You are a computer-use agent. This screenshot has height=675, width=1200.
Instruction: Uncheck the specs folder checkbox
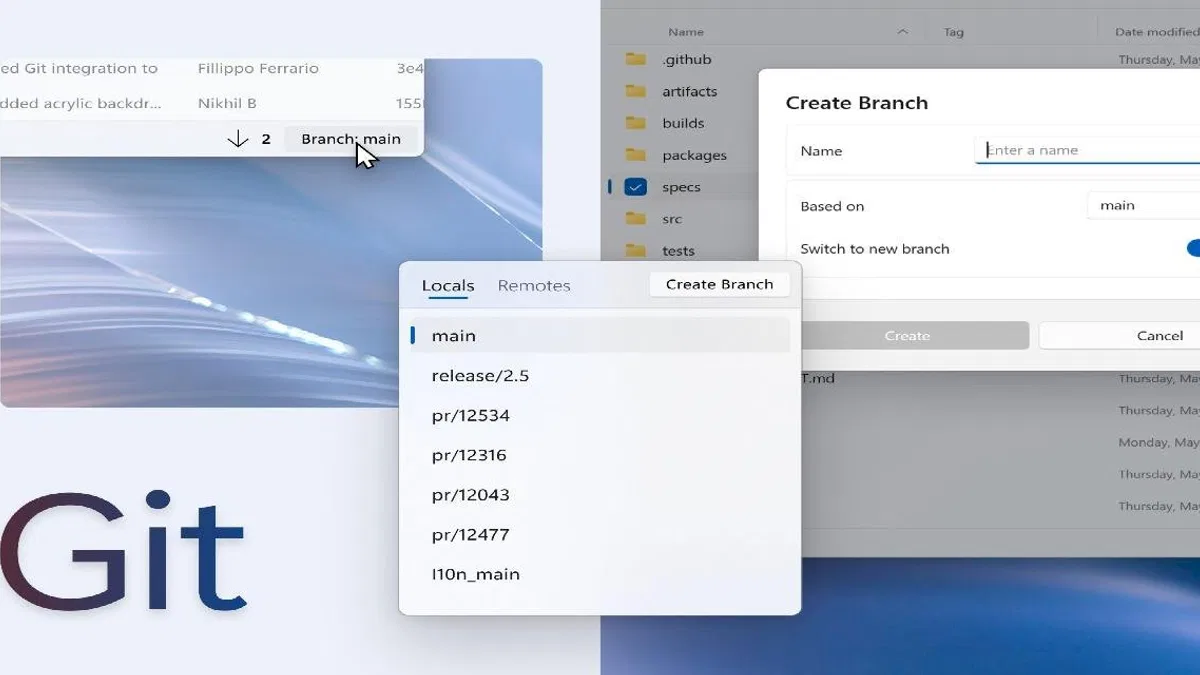(635, 187)
